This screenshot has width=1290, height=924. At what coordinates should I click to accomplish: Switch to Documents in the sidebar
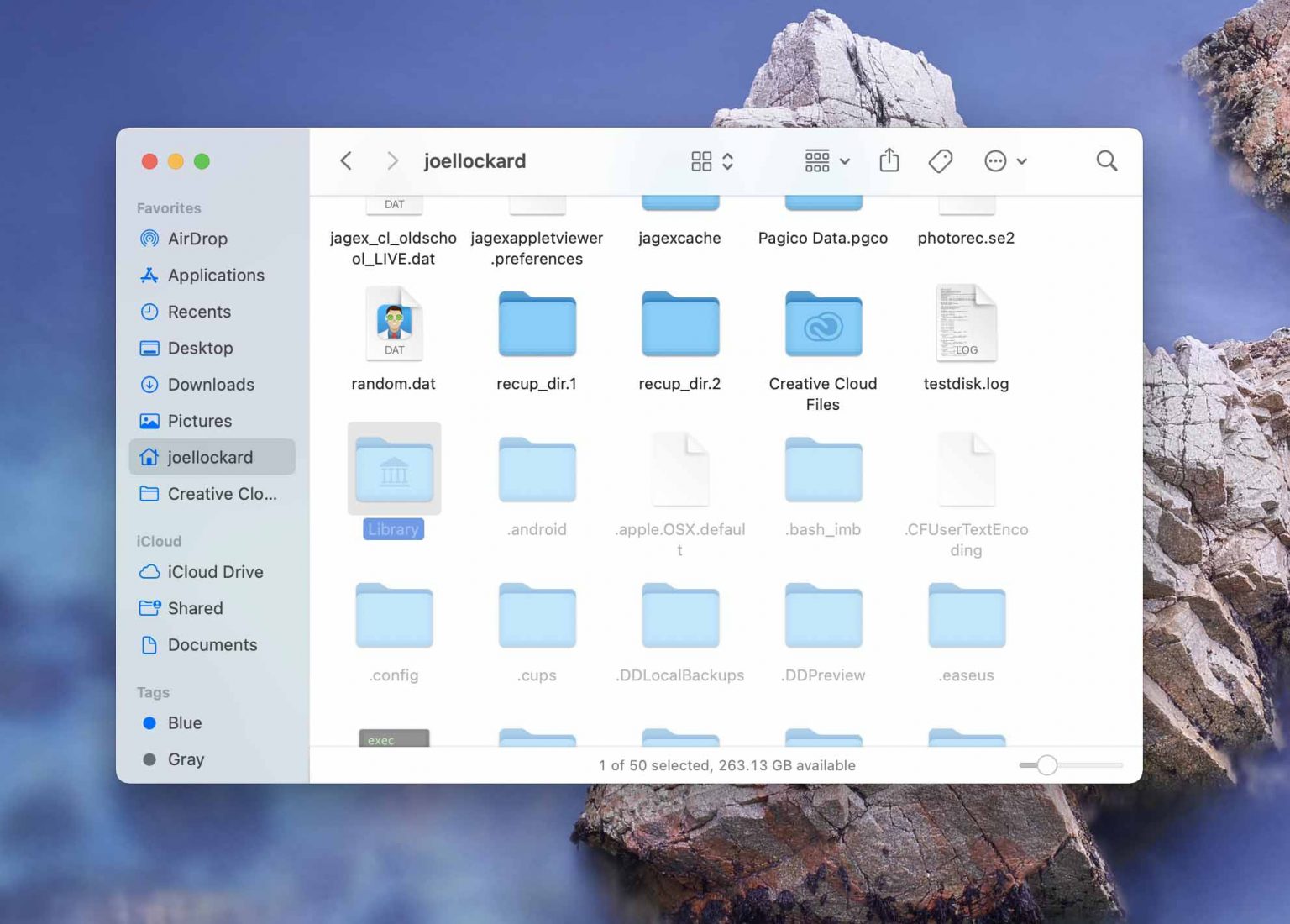coord(212,645)
